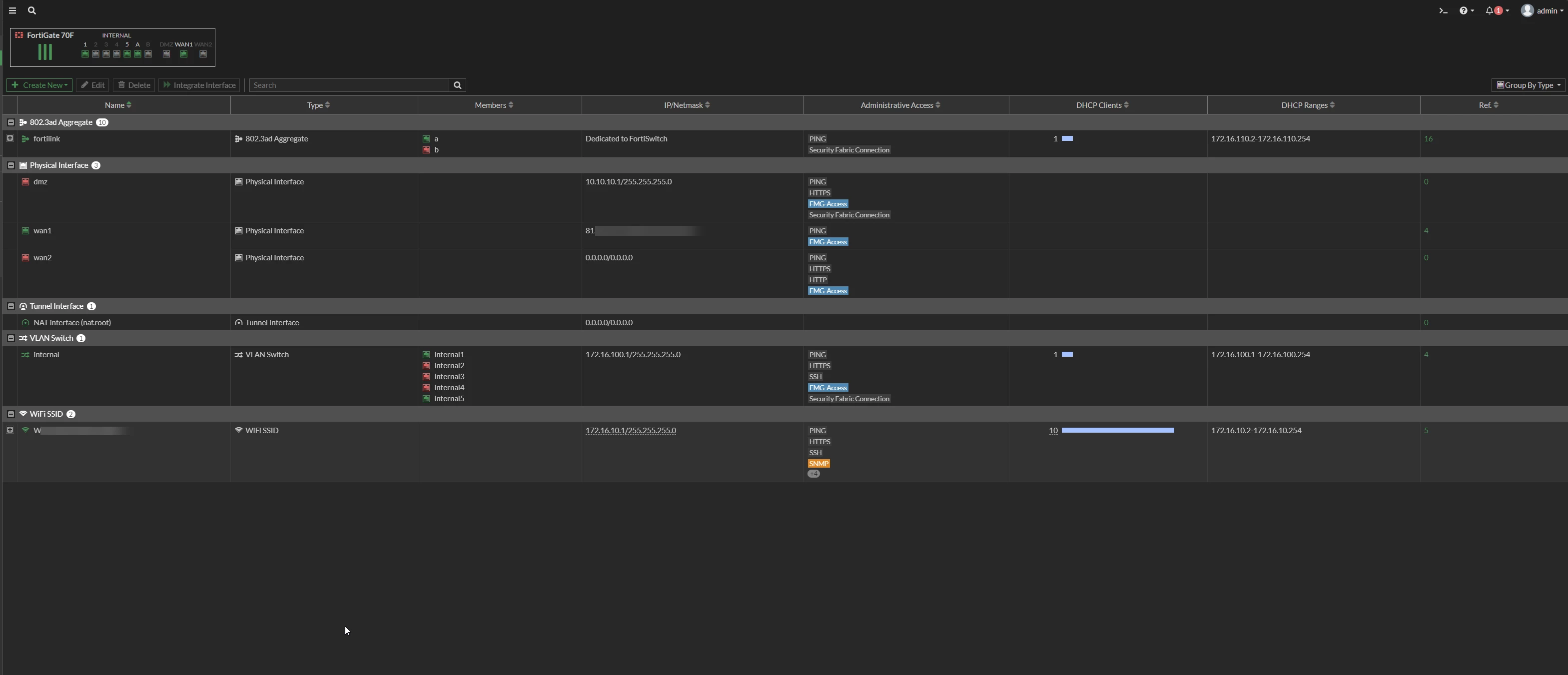Click the search submit magnifier button

point(458,85)
